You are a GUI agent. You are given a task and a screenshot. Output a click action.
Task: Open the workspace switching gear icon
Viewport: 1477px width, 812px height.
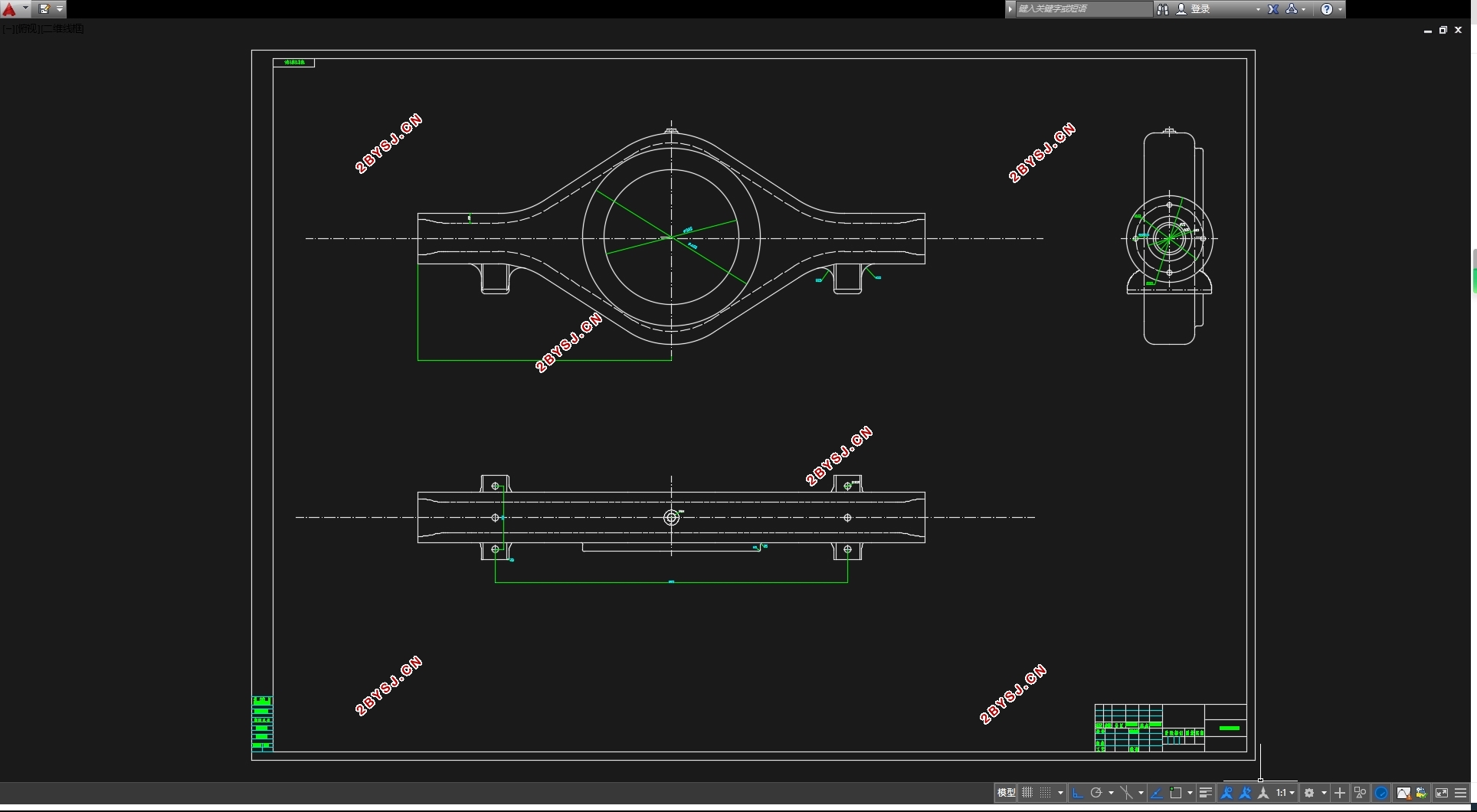click(x=1309, y=793)
